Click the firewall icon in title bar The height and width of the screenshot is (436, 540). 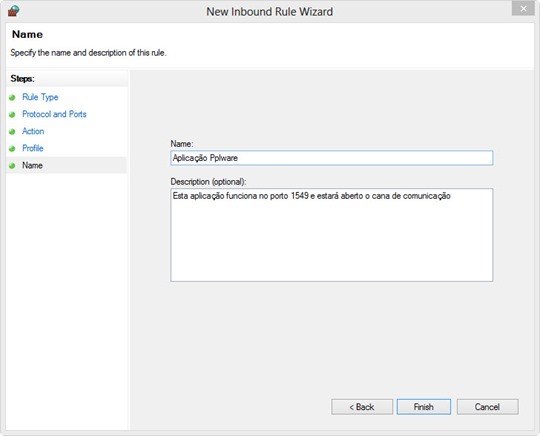coord(13,11)
